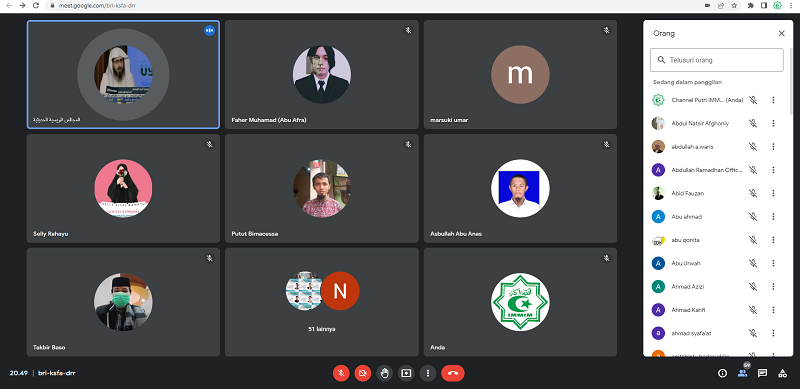
Task: Go back with the browser back arrow
Action: click(x=9, y=6)
